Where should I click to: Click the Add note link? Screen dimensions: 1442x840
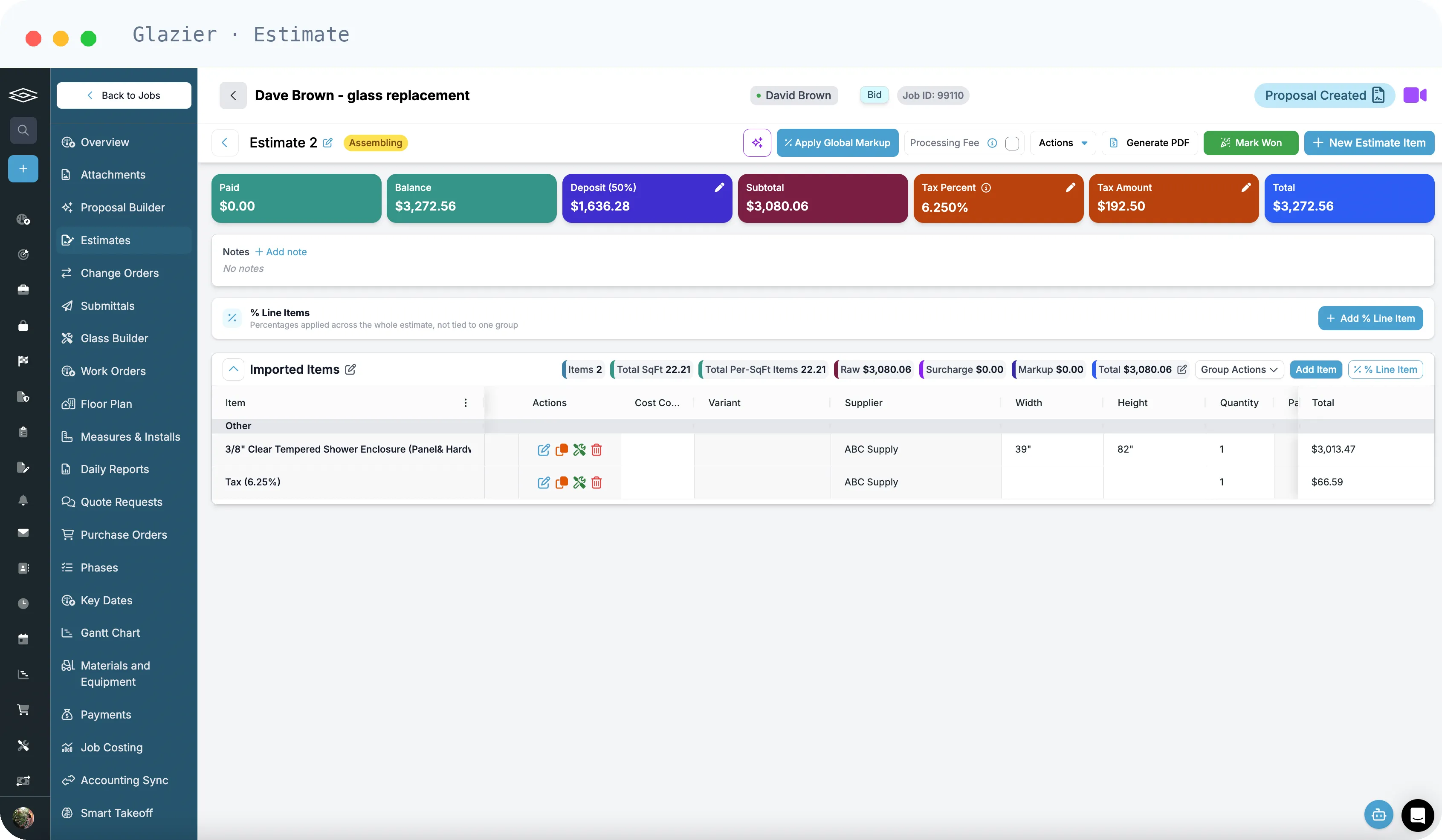tap(281, 251)
